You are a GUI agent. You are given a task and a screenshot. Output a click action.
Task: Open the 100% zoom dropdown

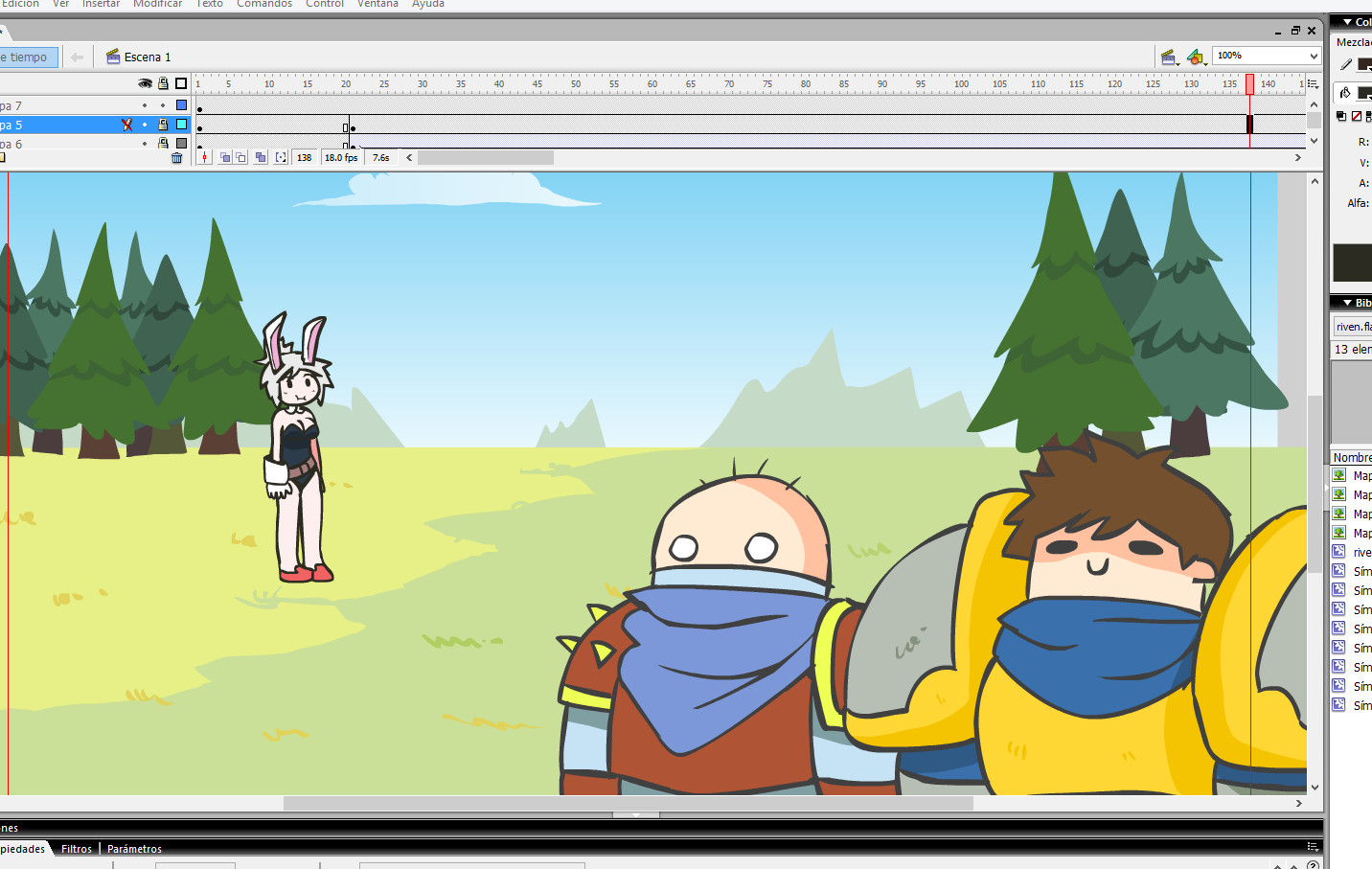[x=1314, y=57]
